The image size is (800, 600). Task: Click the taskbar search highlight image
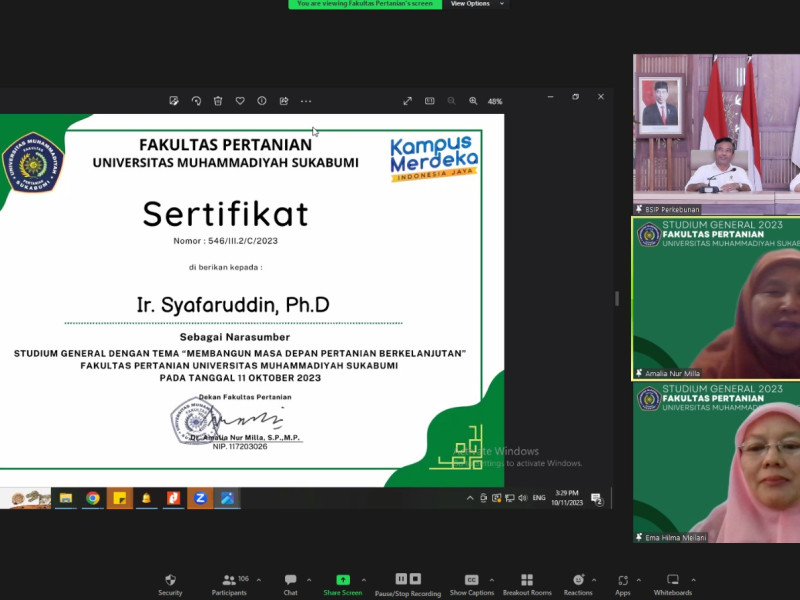tap(26, 498)
